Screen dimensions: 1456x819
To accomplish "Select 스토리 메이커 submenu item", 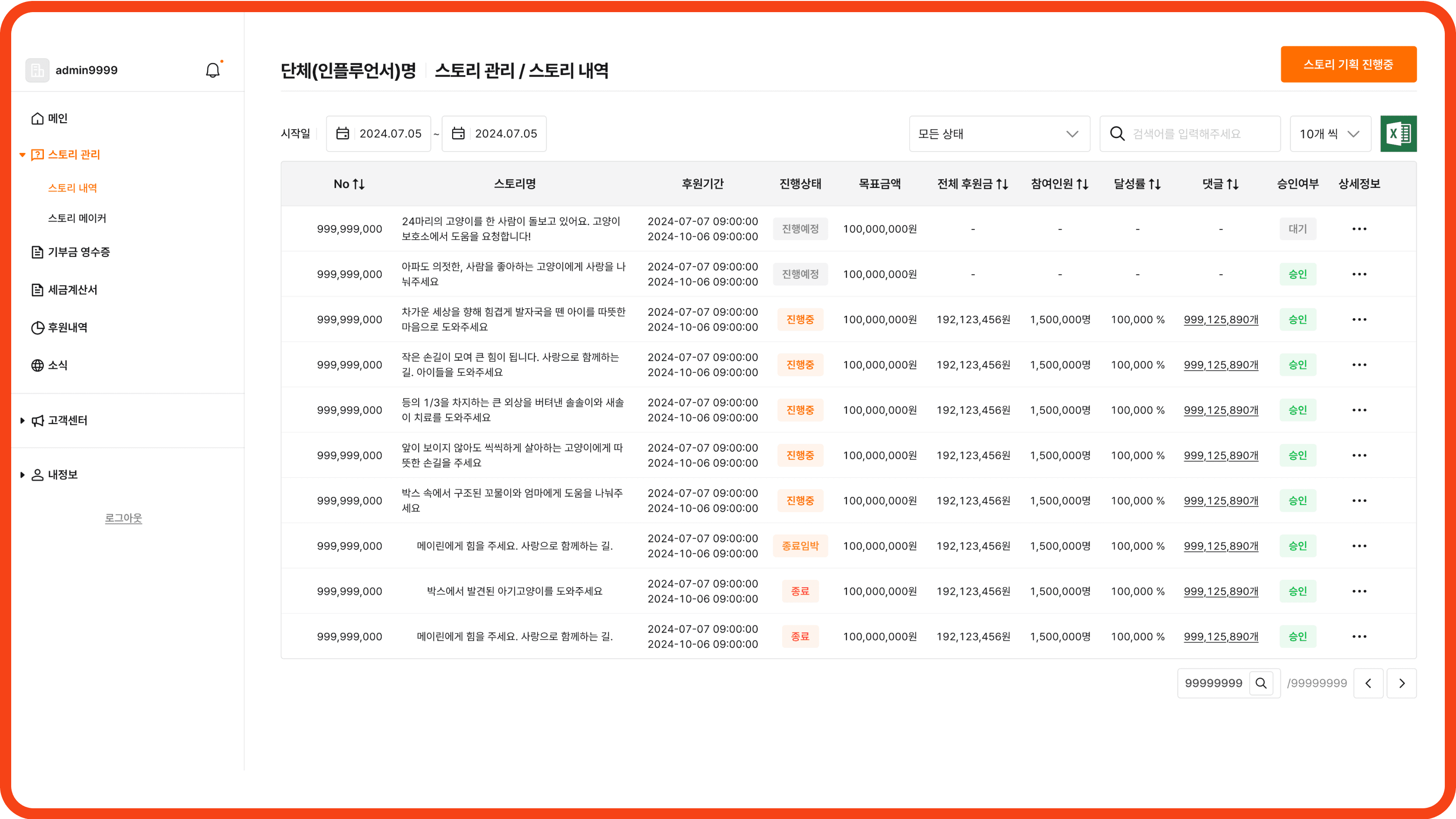I will pyautogui.click(x=77, y=218).
